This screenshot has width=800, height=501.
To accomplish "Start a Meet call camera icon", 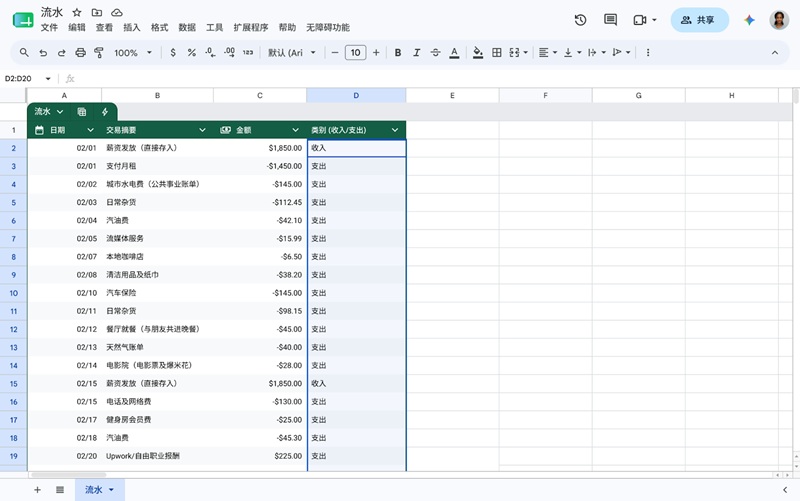I will pyautogui.click(x=640, y=20).
